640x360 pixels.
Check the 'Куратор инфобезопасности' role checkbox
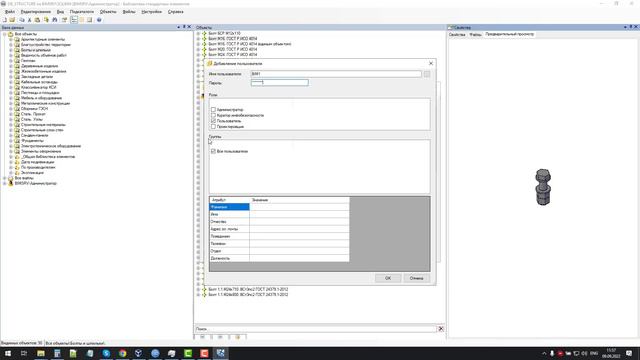click(213, 115)
